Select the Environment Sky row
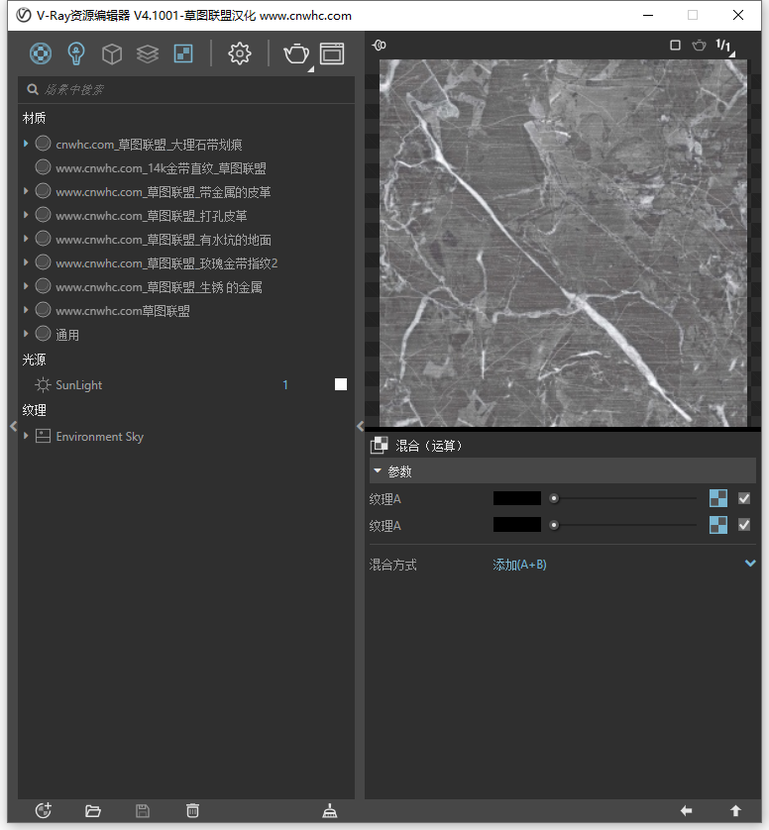769x830 pixels. click(186, 436)
